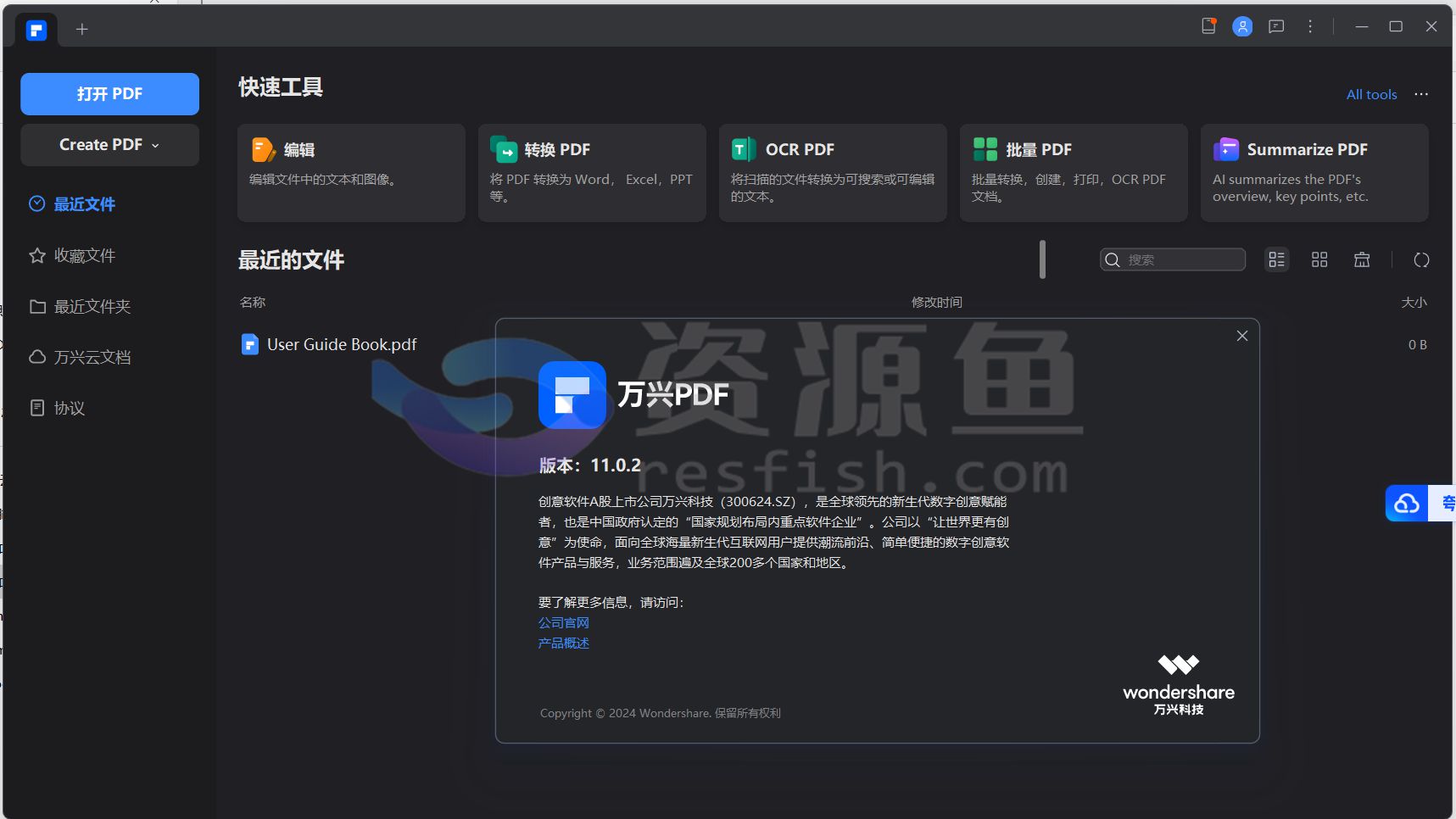
Task: Click the clock icon beside 最近文件
Action: (x=36, y=203)
